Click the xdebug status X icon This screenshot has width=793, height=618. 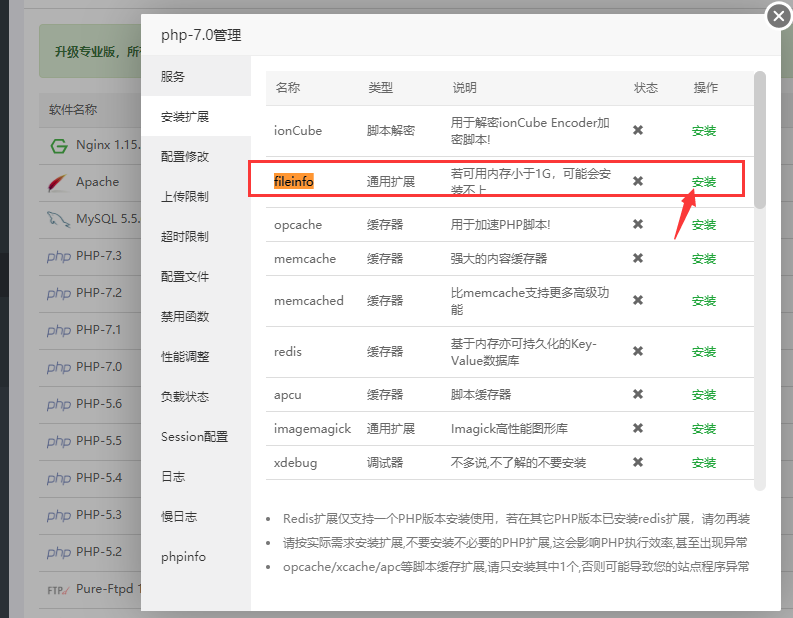point(637,463)
